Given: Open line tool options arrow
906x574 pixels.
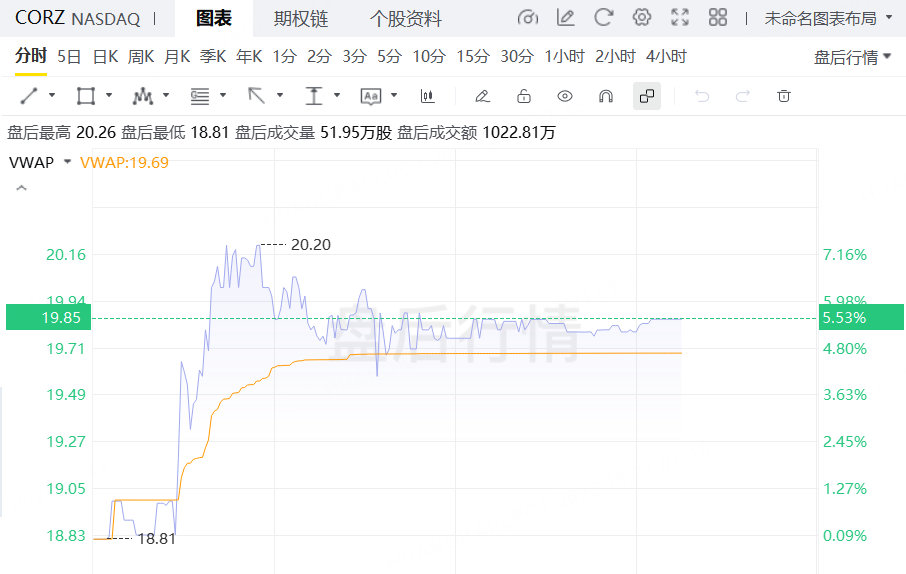Looking at the screenshot, I should click(x=52, y=95).
